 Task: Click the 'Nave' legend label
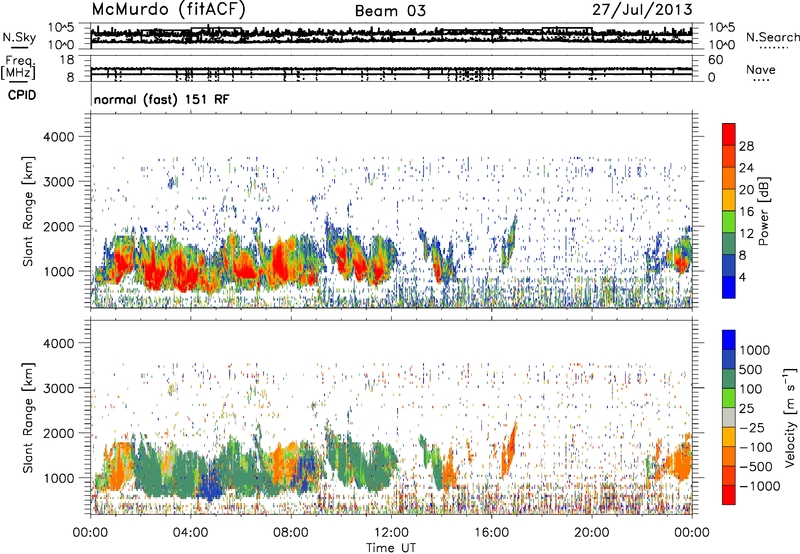click(x=761, y=69)
